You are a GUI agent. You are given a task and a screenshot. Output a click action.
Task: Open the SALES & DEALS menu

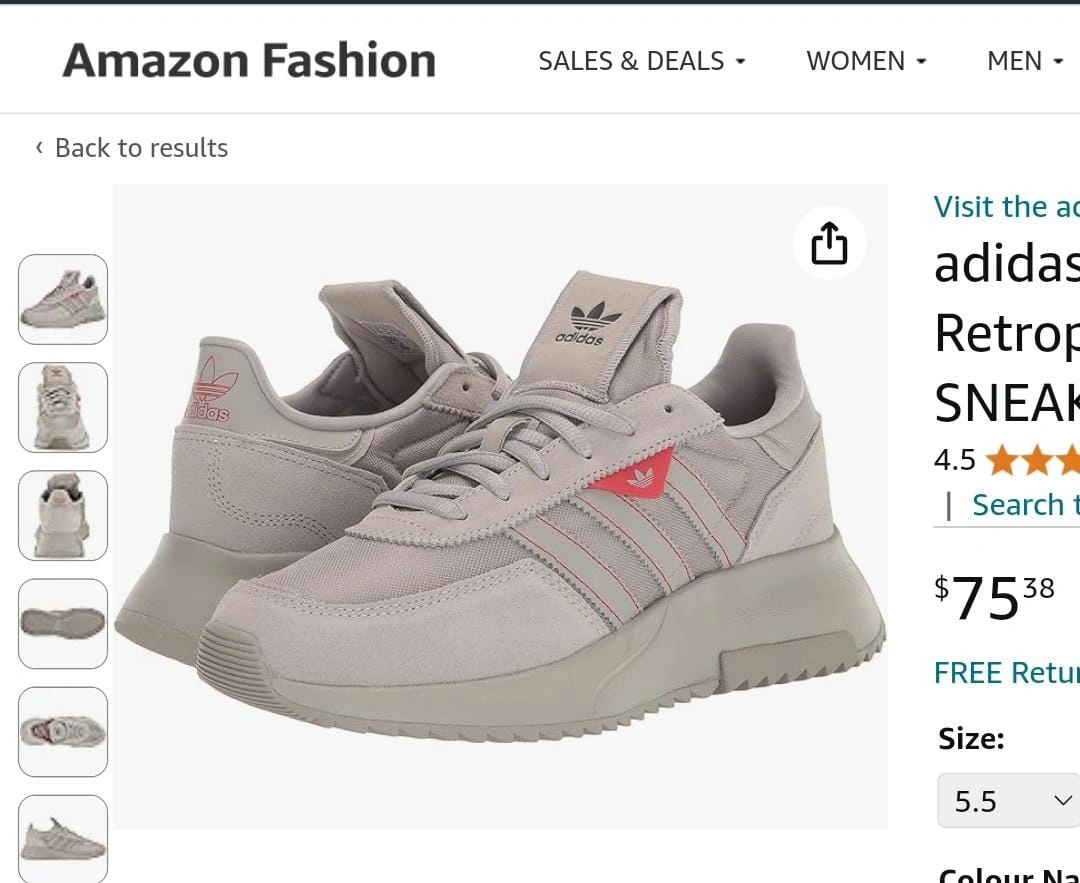pos(642,61)
